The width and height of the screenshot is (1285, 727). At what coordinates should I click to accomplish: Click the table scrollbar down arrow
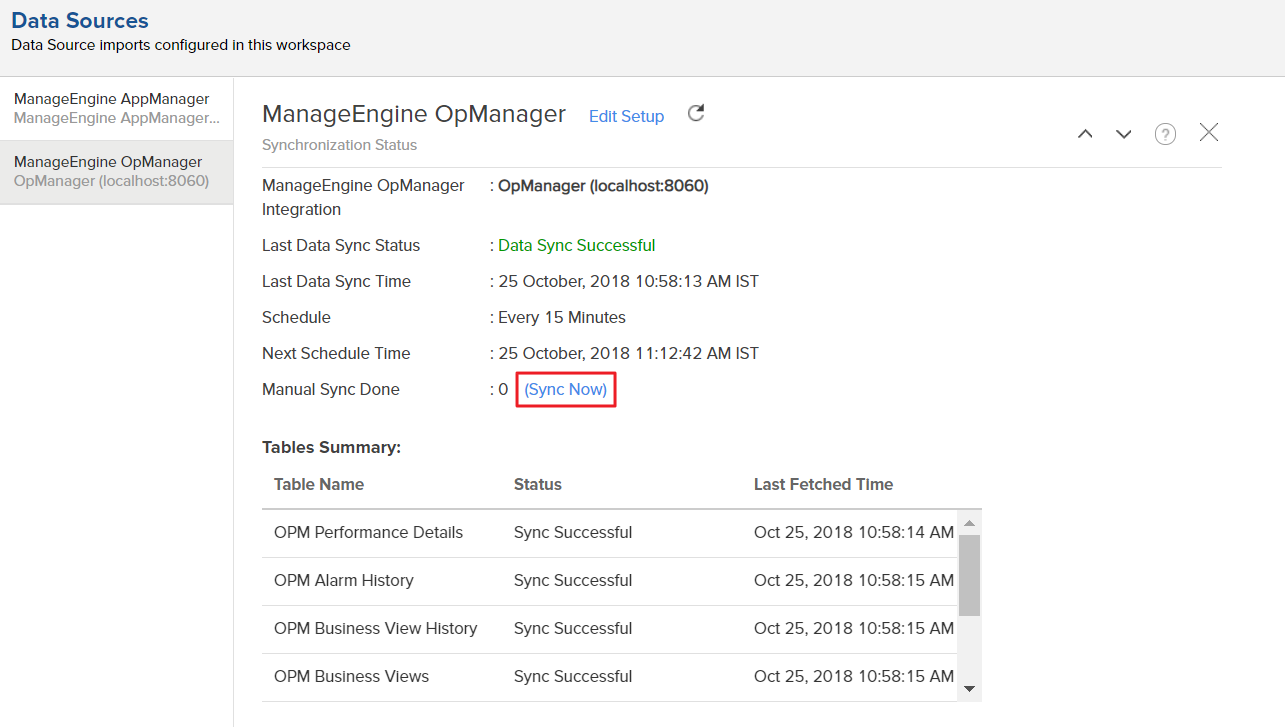[969, 688]
